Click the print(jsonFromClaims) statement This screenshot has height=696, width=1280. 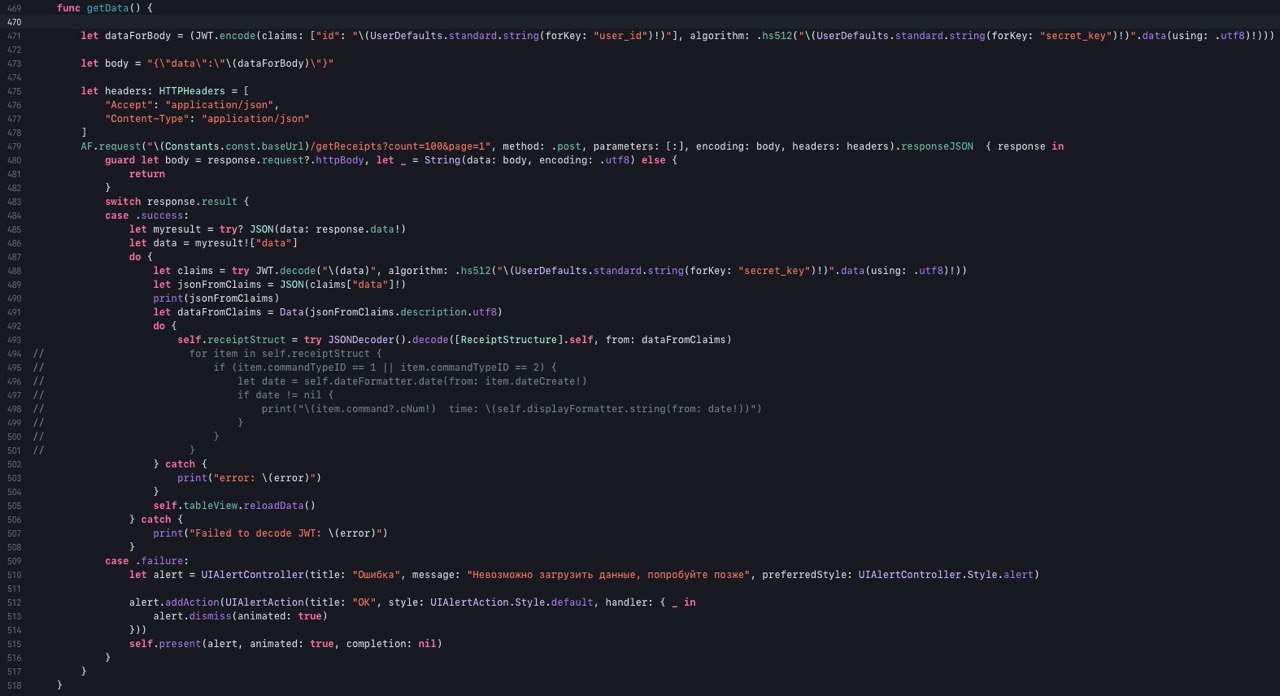tap(216, 298)
